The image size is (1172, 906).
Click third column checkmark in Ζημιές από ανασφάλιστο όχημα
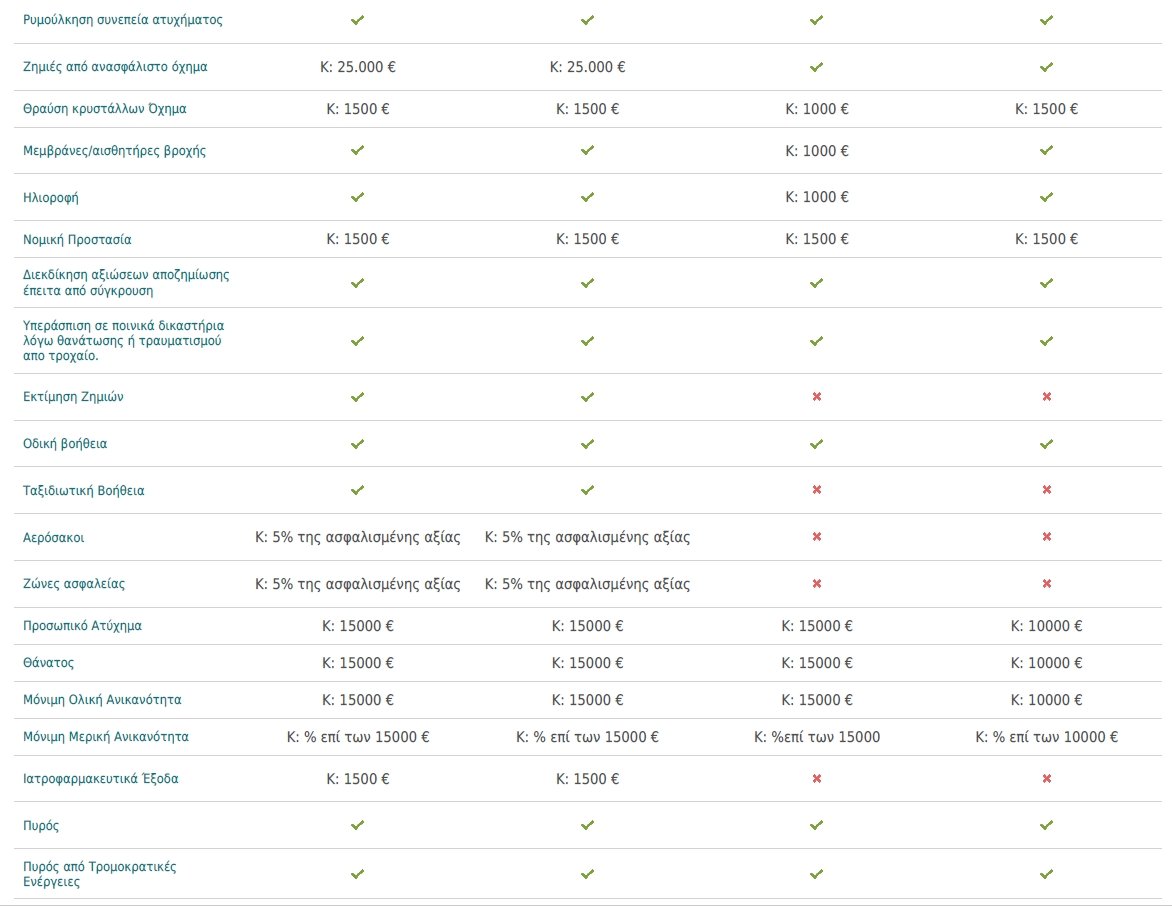[816, 67]
